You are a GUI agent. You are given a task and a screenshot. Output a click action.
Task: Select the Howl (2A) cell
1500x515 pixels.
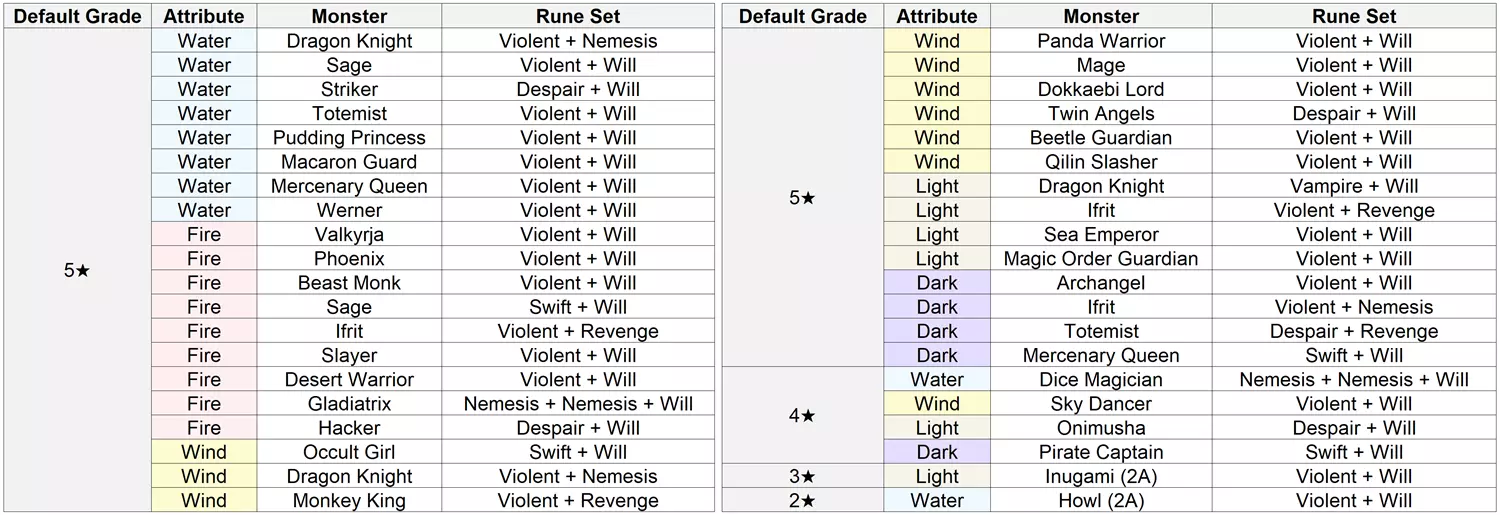1101,501
